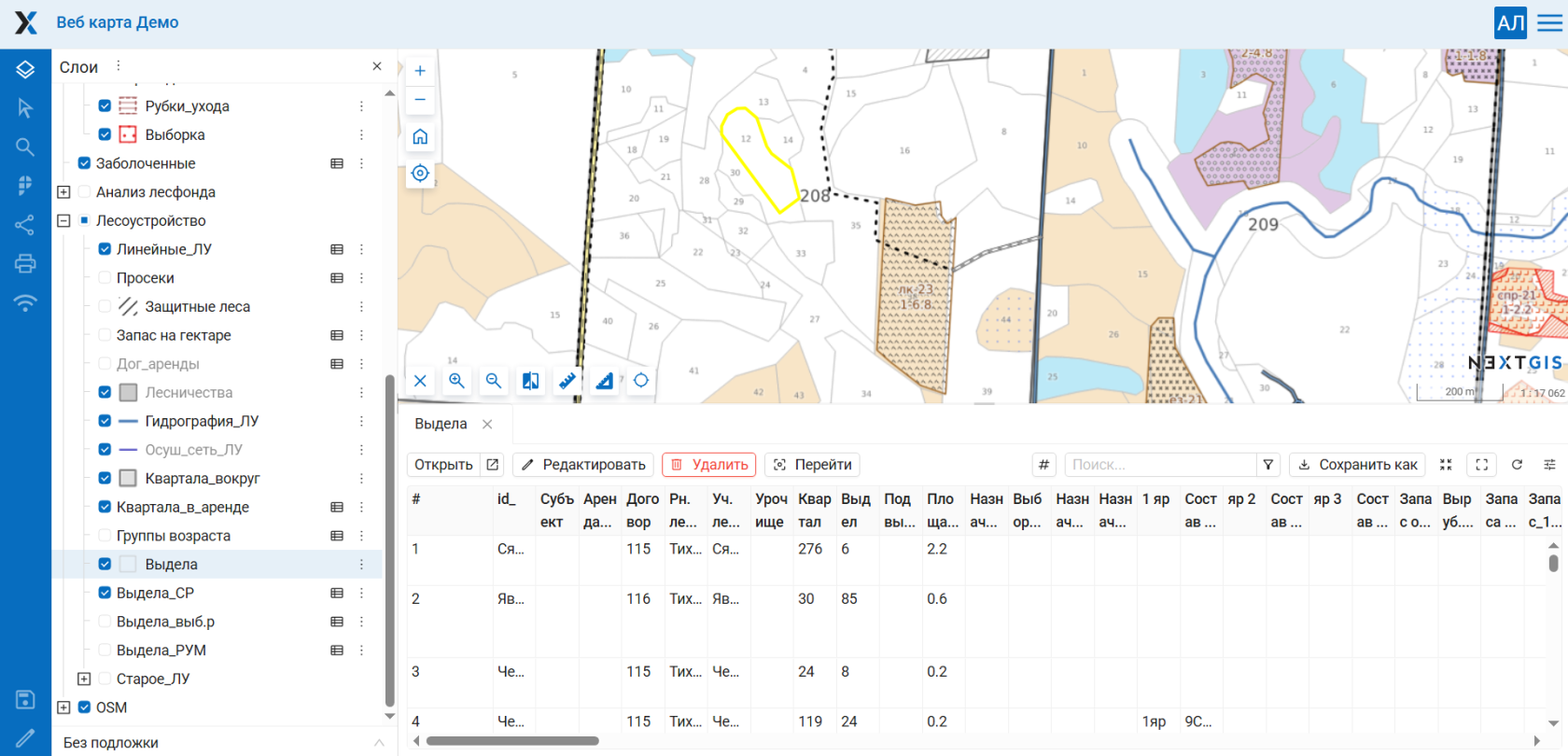Image resolution: width=1568 pixels, height=756 pixels.
Task: Click the Сохранить как button
Action: click(x=1357, y=465)
